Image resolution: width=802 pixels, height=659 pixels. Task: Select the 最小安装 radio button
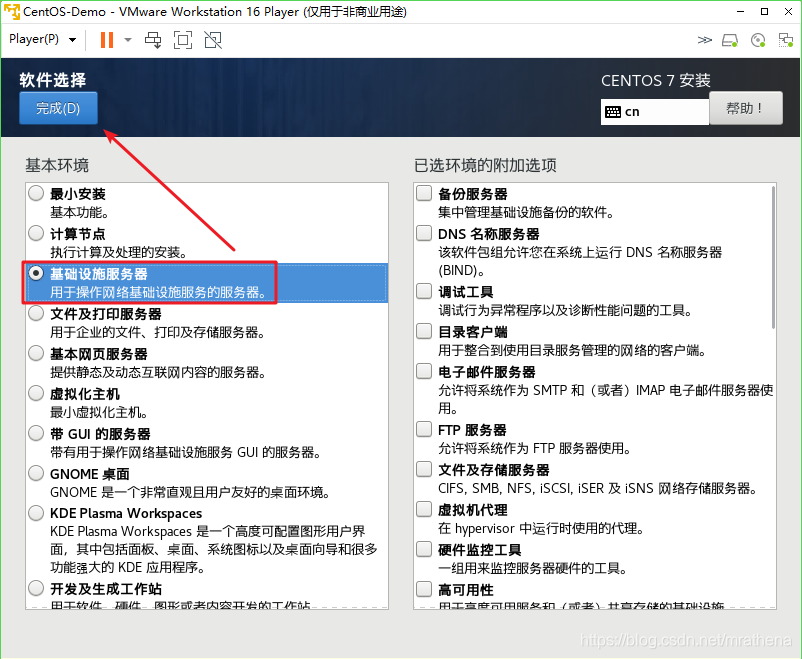[36, 193]
